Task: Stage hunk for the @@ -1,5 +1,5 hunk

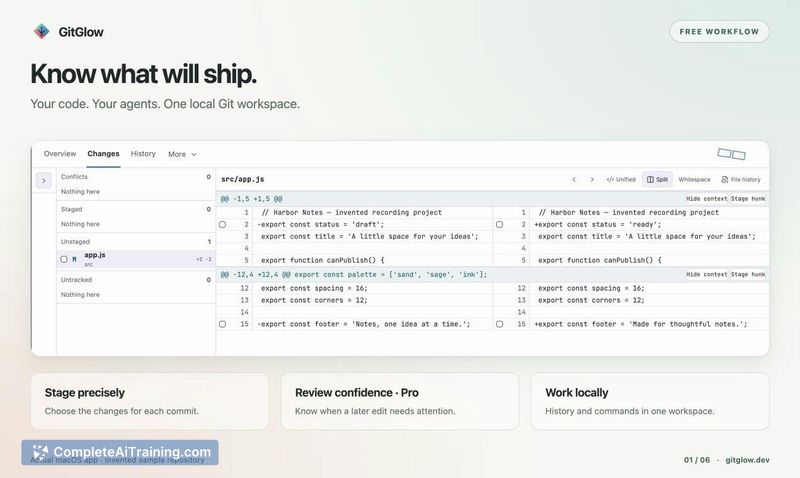Action: coord(748,198)
